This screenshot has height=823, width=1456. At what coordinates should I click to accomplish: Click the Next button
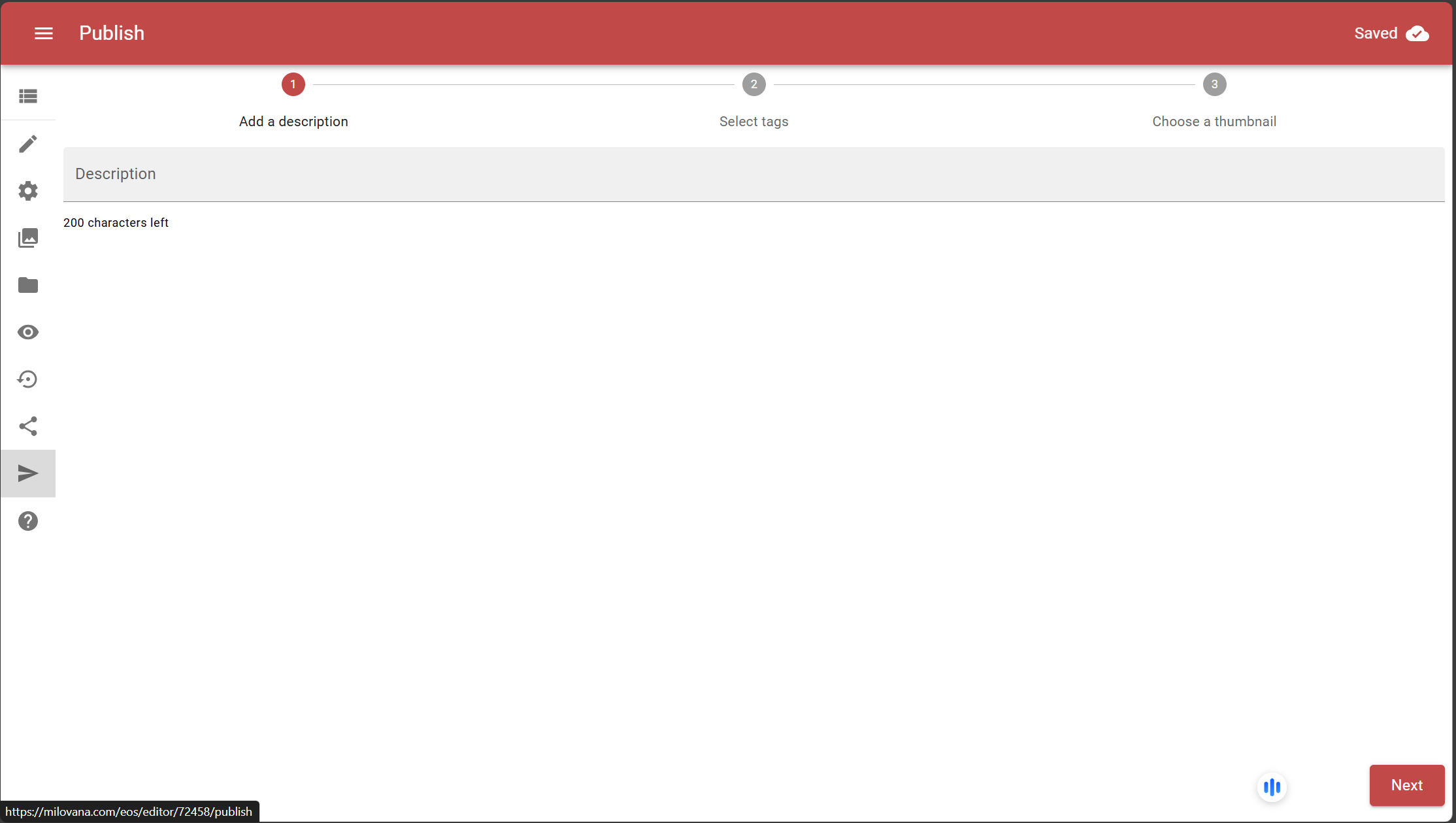point(1406,785)
